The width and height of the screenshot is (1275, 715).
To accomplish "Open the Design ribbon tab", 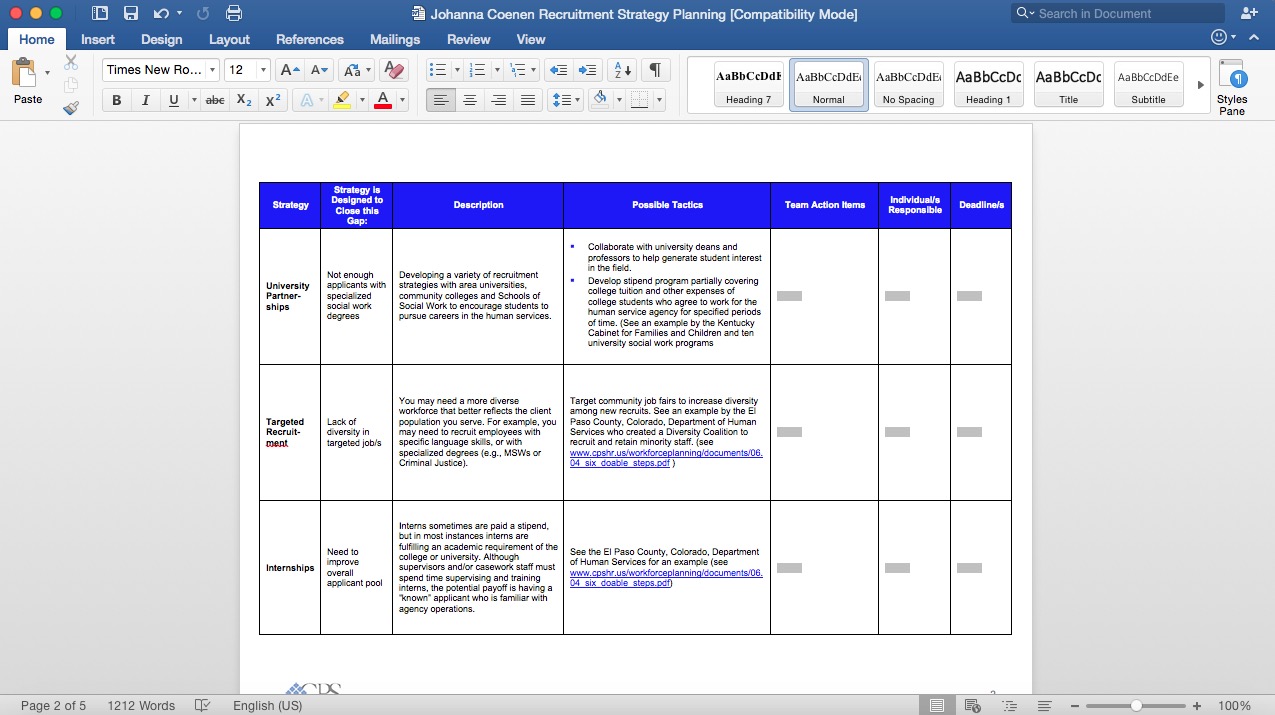I will coord(161,39).
